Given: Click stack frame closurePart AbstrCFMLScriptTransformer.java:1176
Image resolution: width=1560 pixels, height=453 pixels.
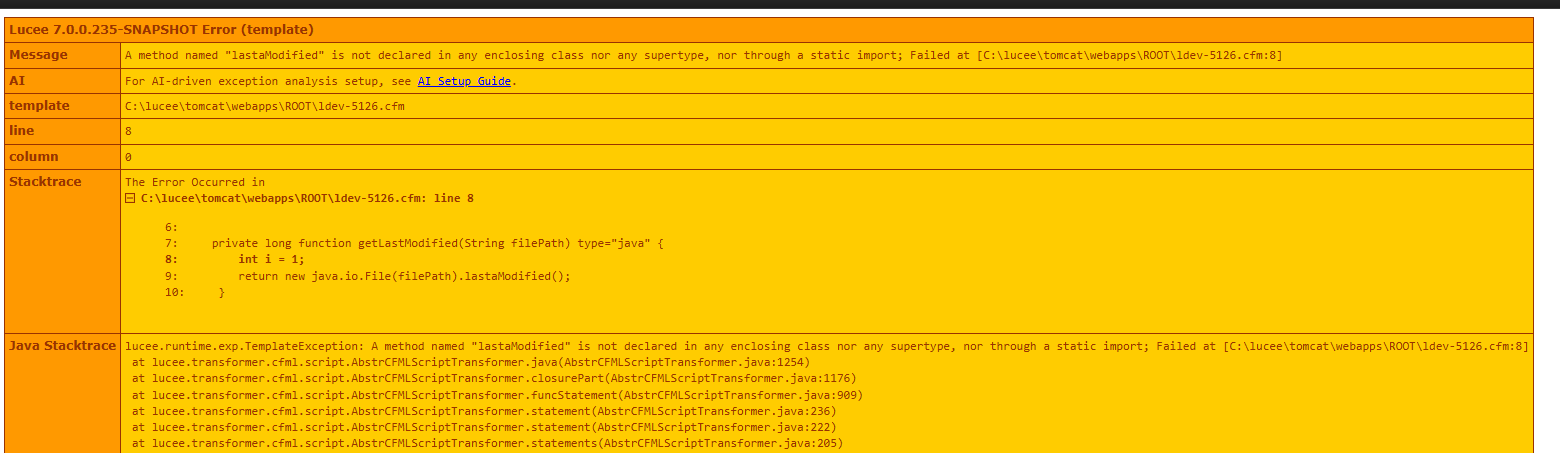Looking at the screenshot, I should [494, 378].
